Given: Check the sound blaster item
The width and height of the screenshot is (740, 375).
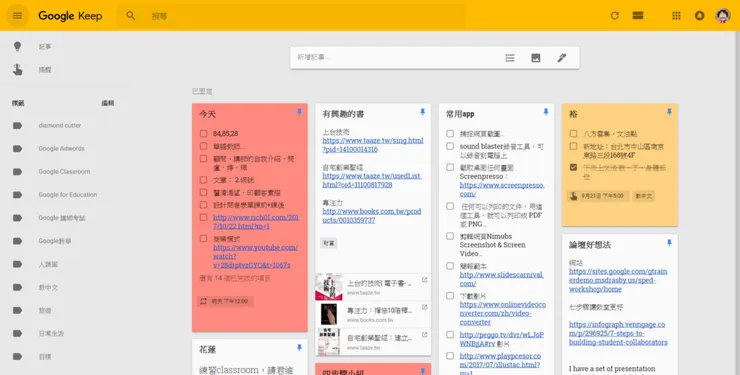Looking at the screenshot, I should (x=450, y=146).
